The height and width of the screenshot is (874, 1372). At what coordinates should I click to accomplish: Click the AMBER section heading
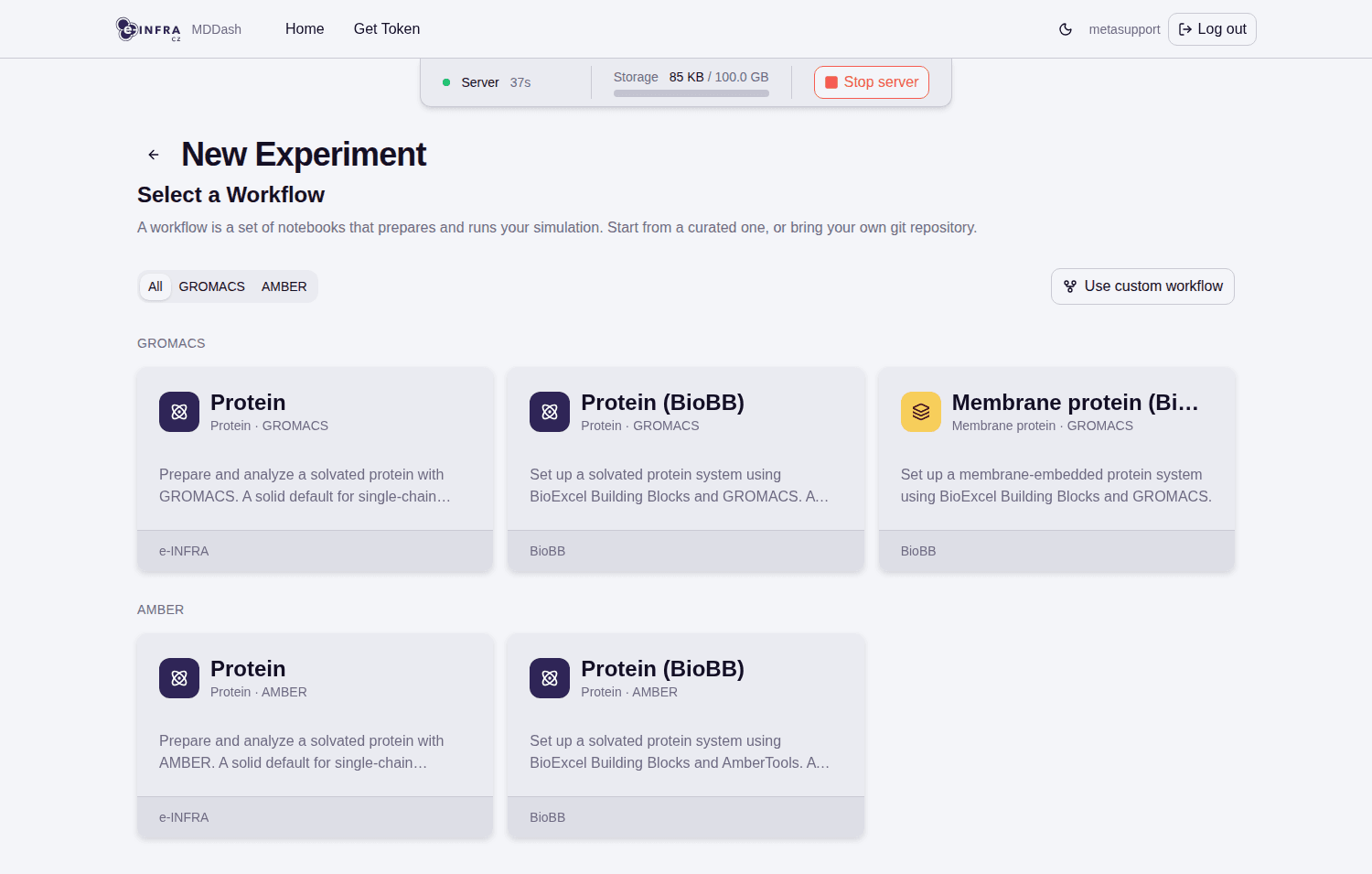[161, 610]
